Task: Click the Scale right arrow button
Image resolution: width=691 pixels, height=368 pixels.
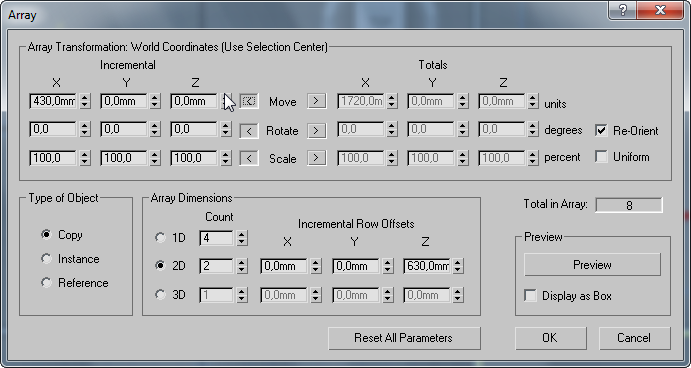Action: (316, 158)
